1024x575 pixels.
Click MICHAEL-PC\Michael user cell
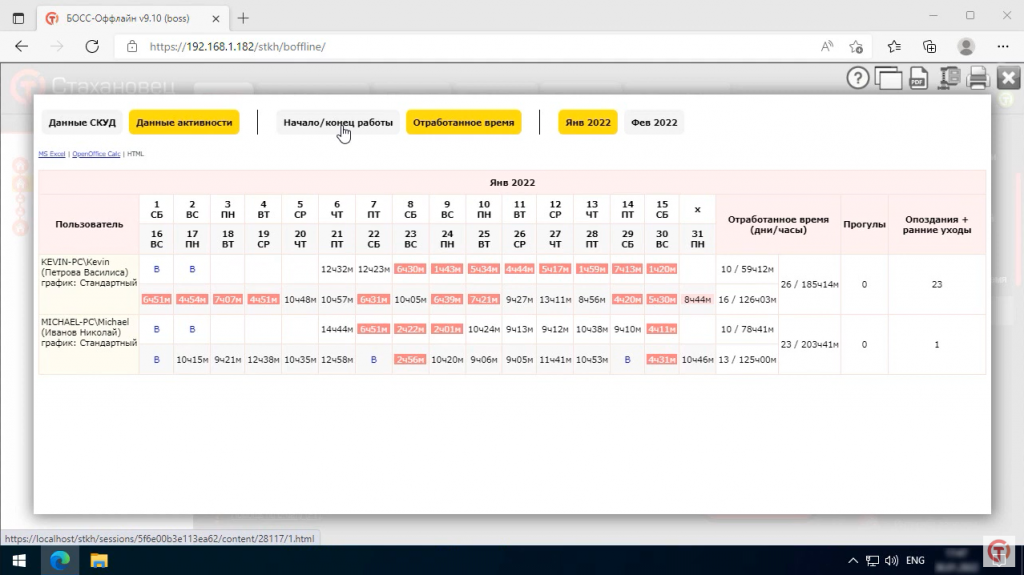[x=89, y=344]
